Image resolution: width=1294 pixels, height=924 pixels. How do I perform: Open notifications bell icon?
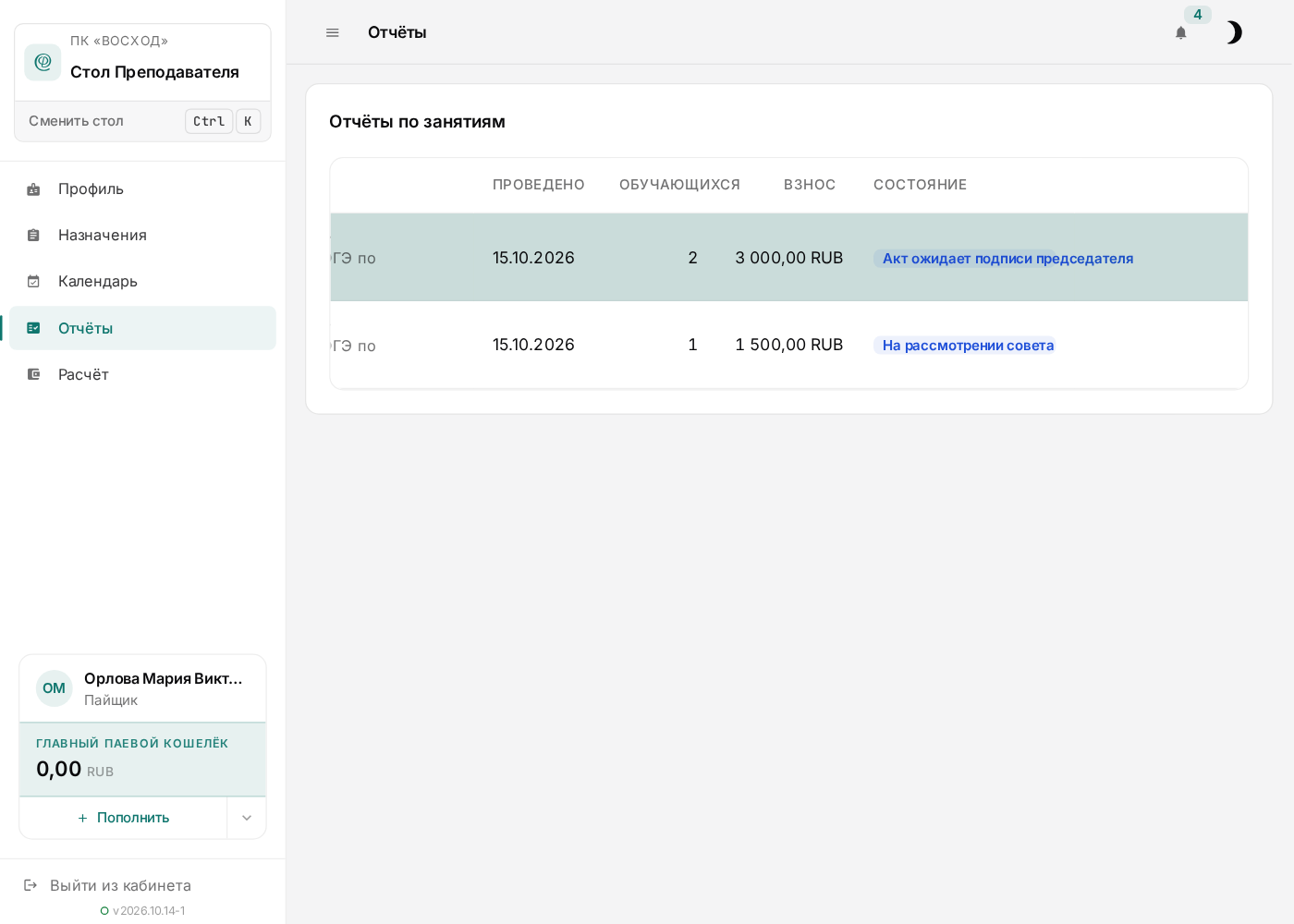click(x=1180, y=33)
